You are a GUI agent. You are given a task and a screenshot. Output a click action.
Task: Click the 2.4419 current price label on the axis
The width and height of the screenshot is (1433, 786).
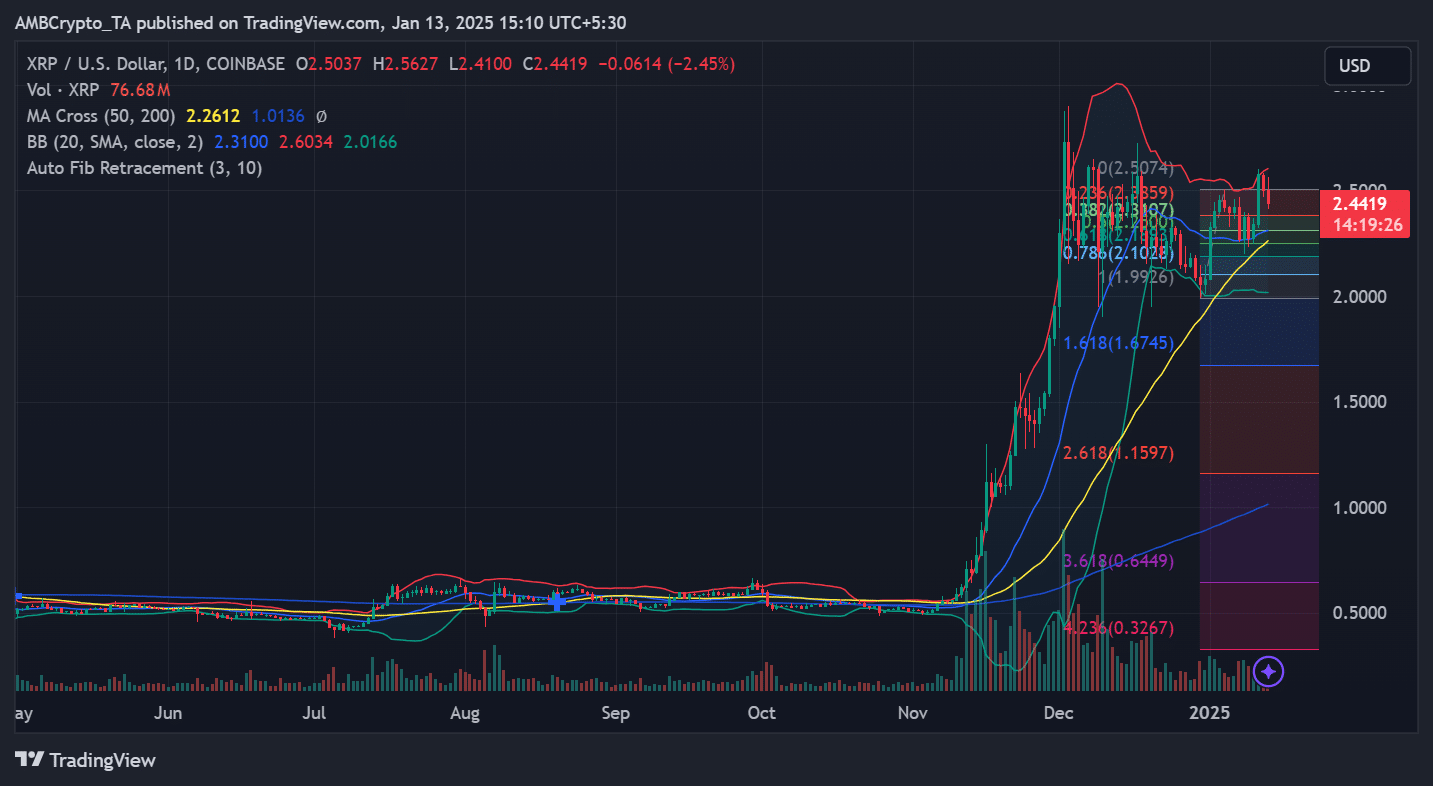coord(1360,204)
